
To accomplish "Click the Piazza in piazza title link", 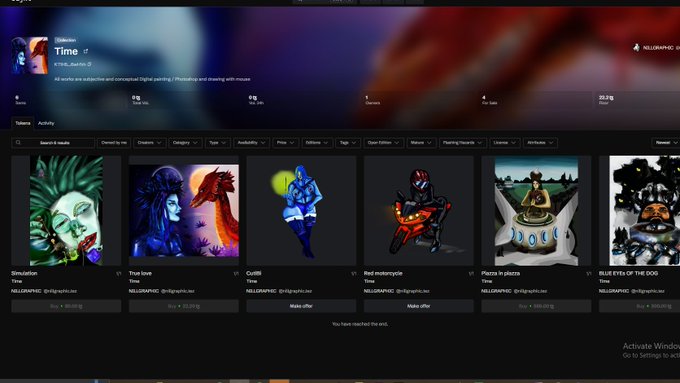I will [x=500, y=273].
